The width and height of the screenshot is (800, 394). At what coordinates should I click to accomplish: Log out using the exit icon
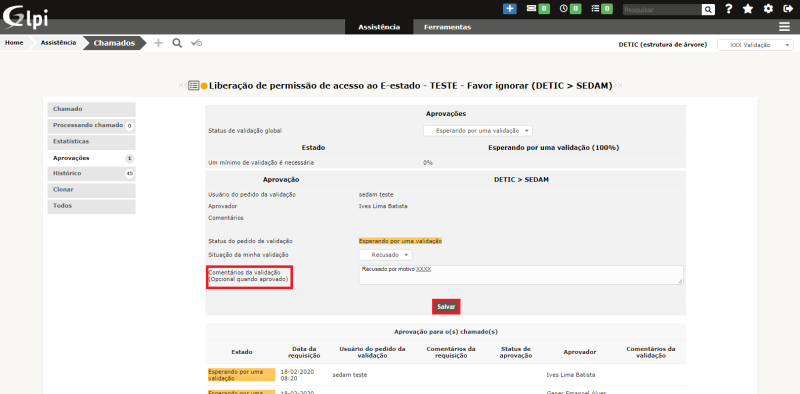click(x=788, y=9)
